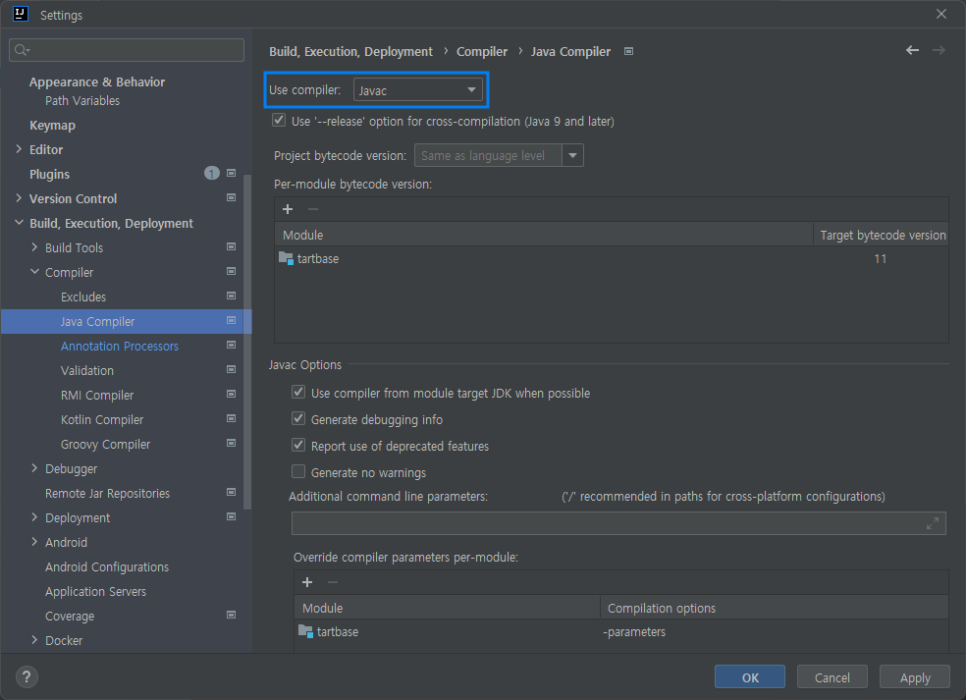Click the project icon next to Coverage

tap(232, 616)
